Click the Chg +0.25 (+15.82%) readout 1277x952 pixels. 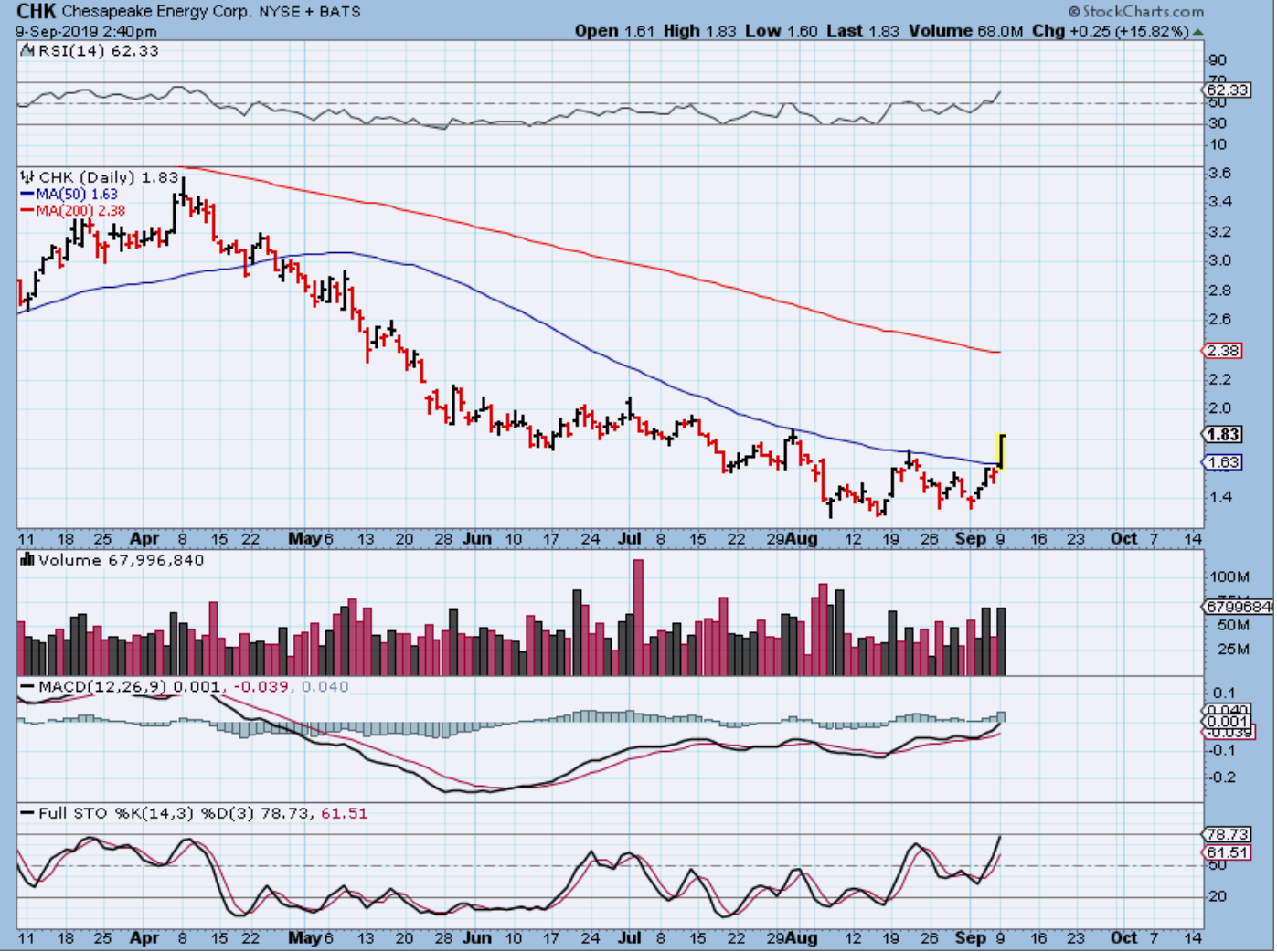click(x=1111, y=31)
